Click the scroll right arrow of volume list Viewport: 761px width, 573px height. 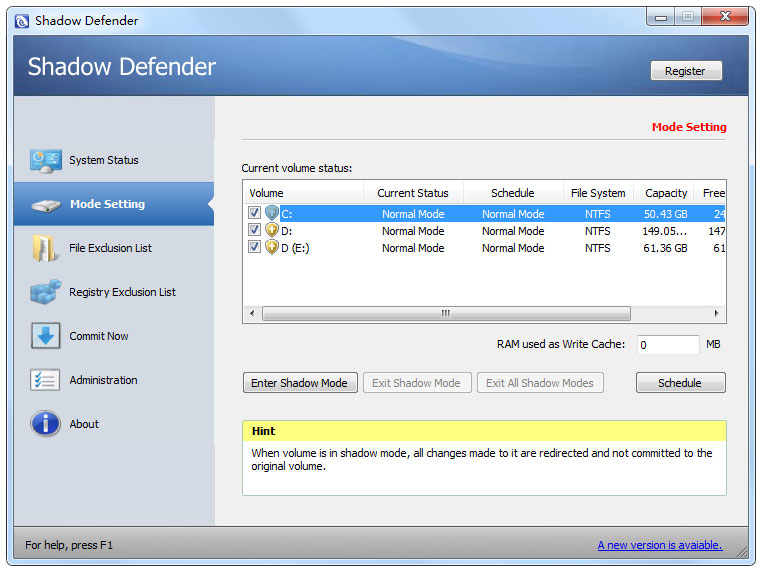pos(716,313)
